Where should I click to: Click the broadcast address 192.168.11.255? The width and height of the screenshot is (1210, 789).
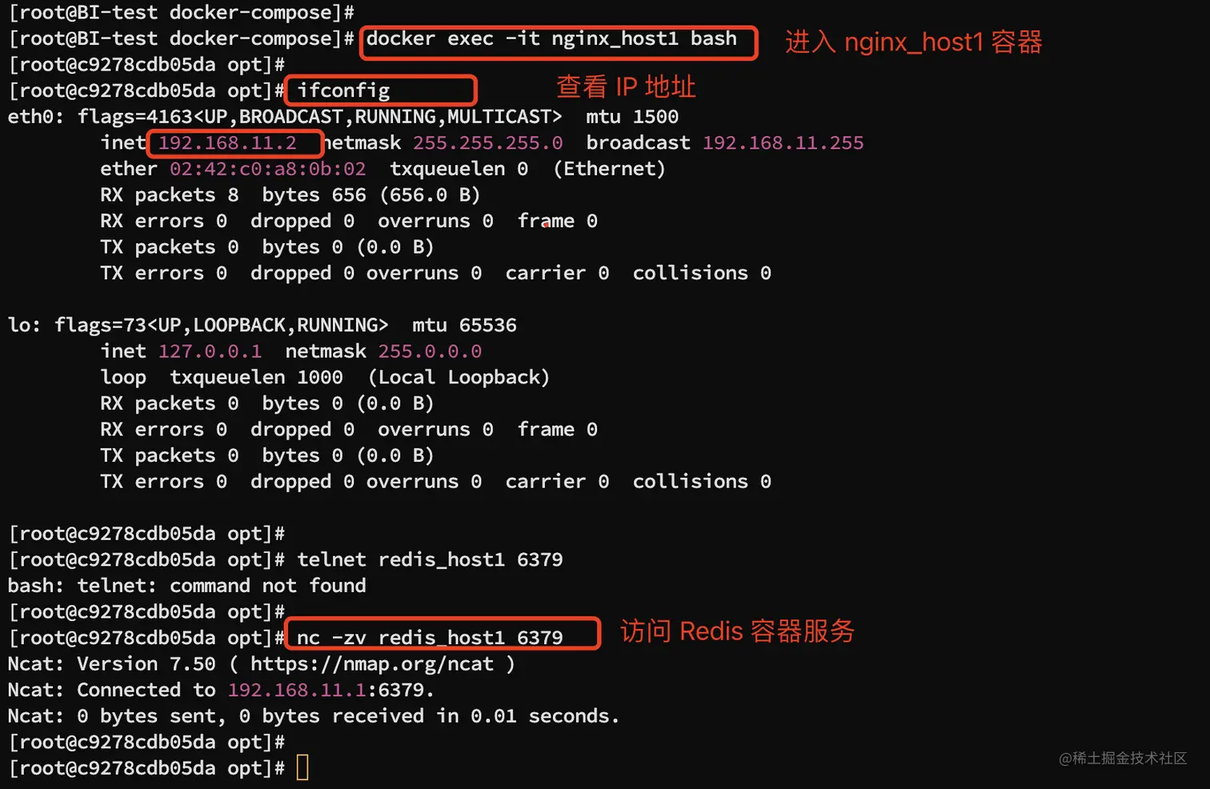coord(783,143)
